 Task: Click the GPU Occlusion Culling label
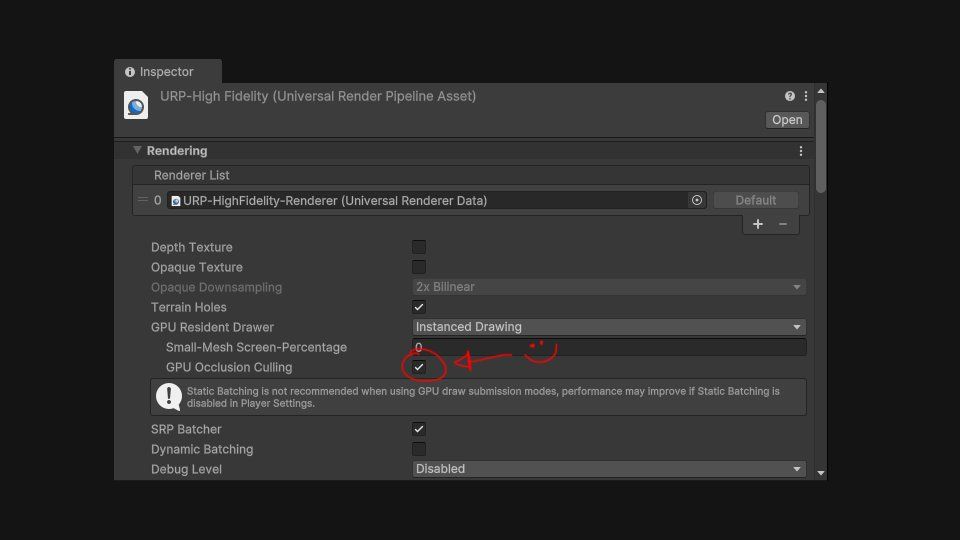(x=229, y=367)
